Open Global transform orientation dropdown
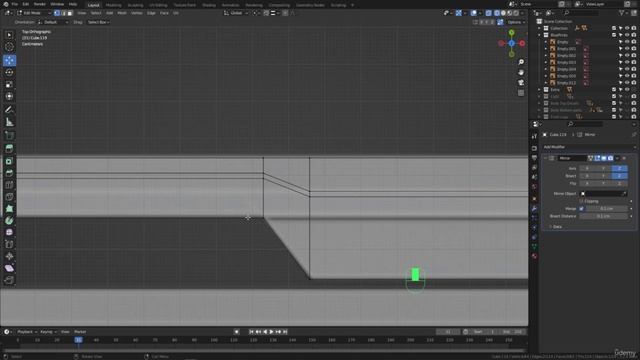Screen dimensions: 640x360 [236, 13]
